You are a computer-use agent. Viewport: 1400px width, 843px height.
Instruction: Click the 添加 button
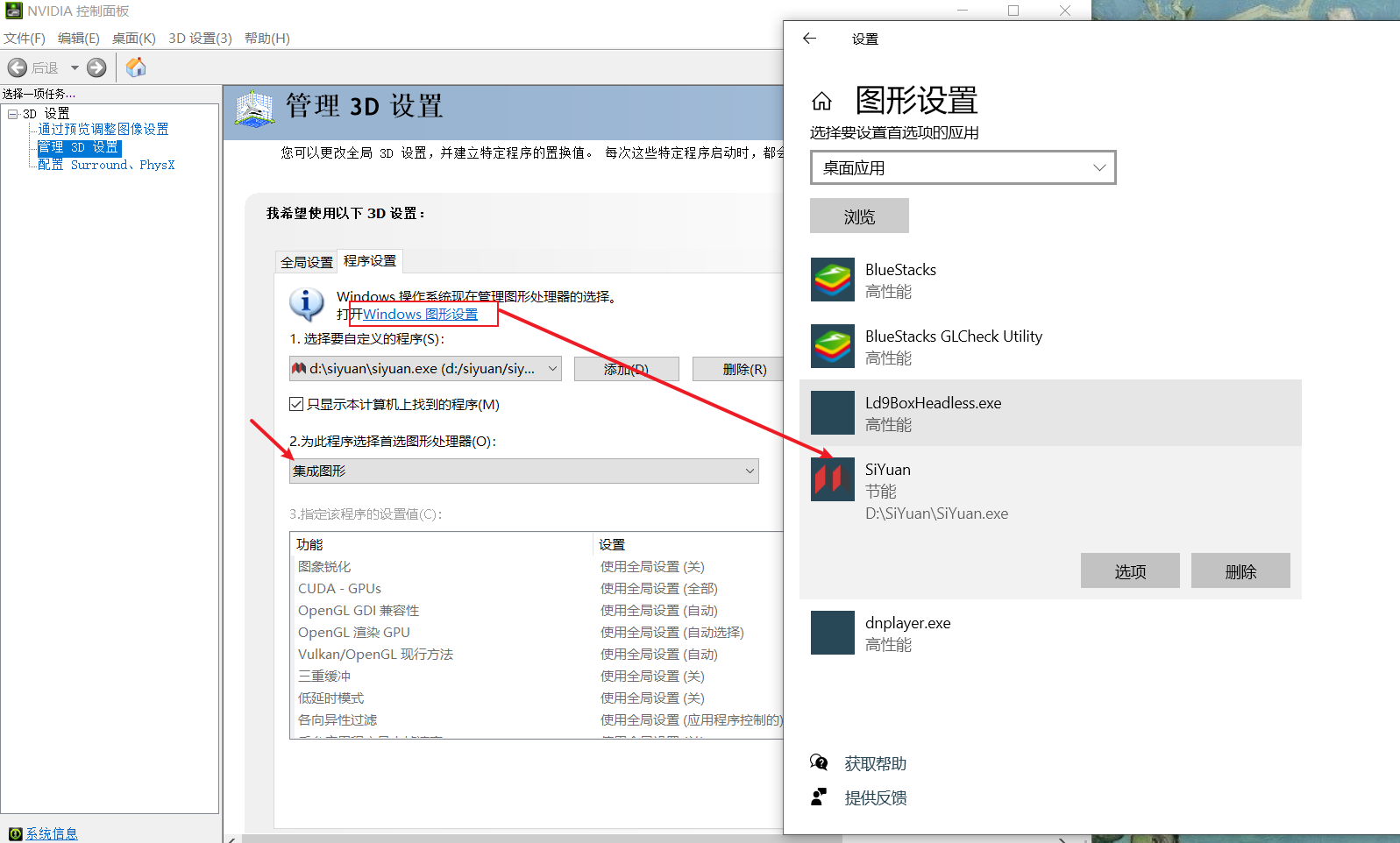[x=627, y=369]
